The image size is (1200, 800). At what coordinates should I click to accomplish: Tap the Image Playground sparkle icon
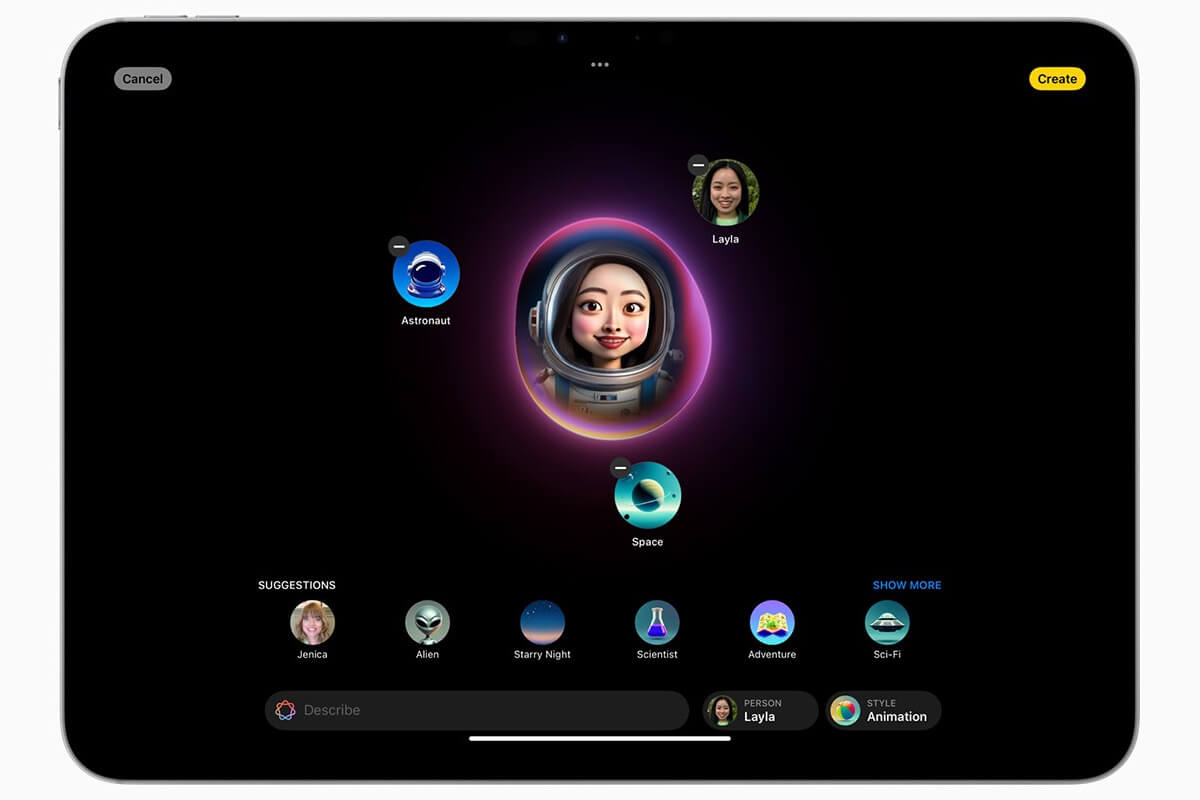(x=284, y=710)
